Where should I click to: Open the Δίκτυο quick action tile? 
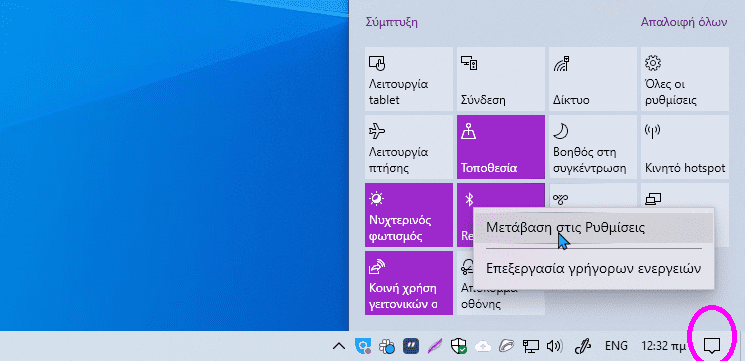tap(593, 79)
